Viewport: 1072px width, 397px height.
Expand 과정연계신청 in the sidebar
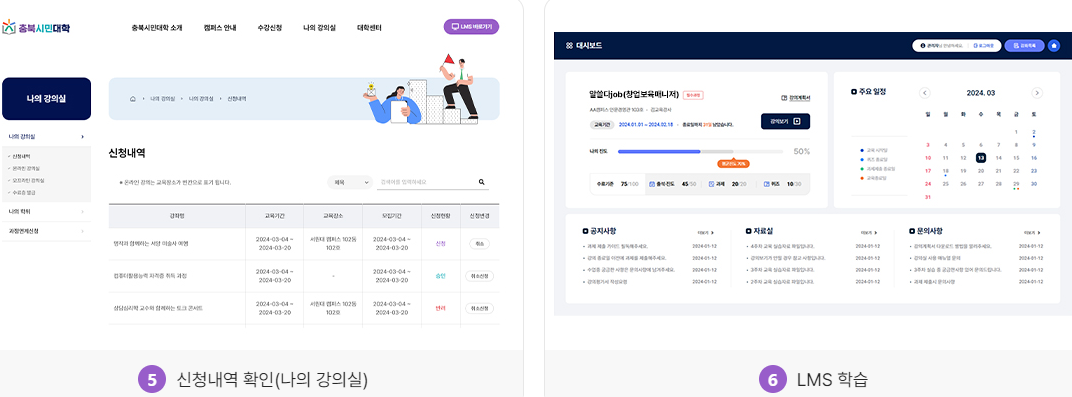[x=46, y=231]
